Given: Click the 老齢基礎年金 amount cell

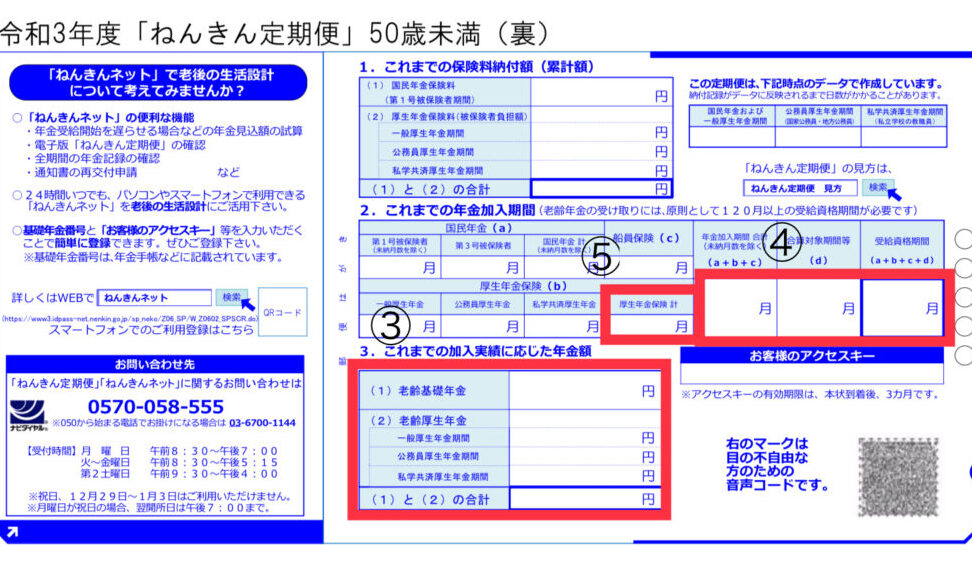Looking at the screenshot, I should [585, 392].
